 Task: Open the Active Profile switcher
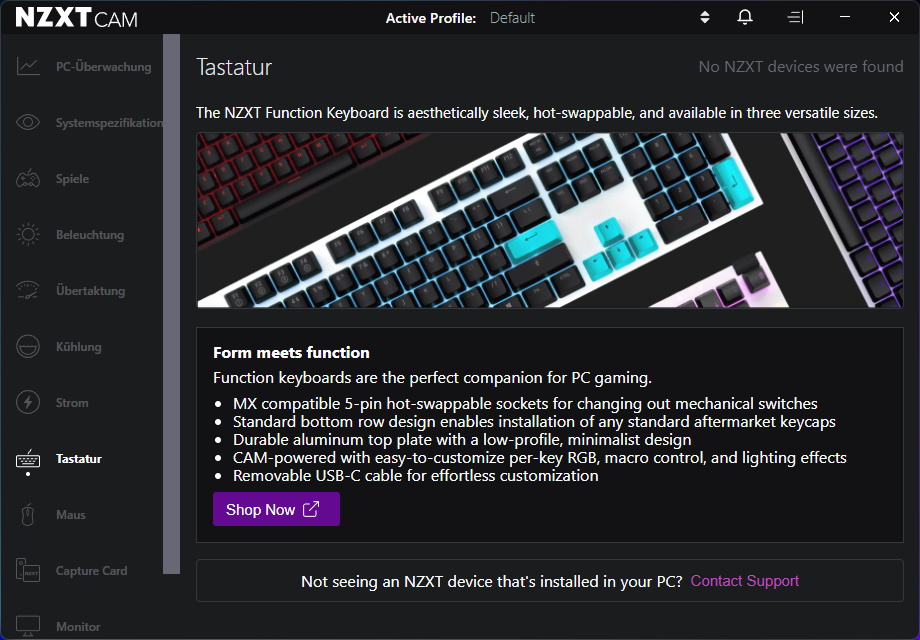[704, 17]
